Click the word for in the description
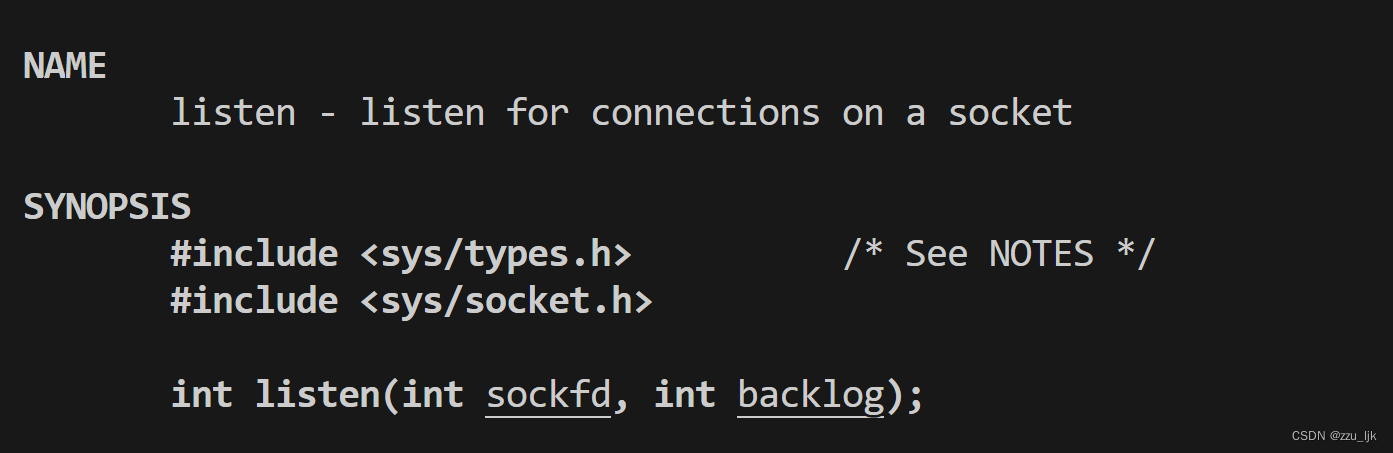Viewport: 1393px width, 453px height. pyautogui.click(x=537, y=113)
